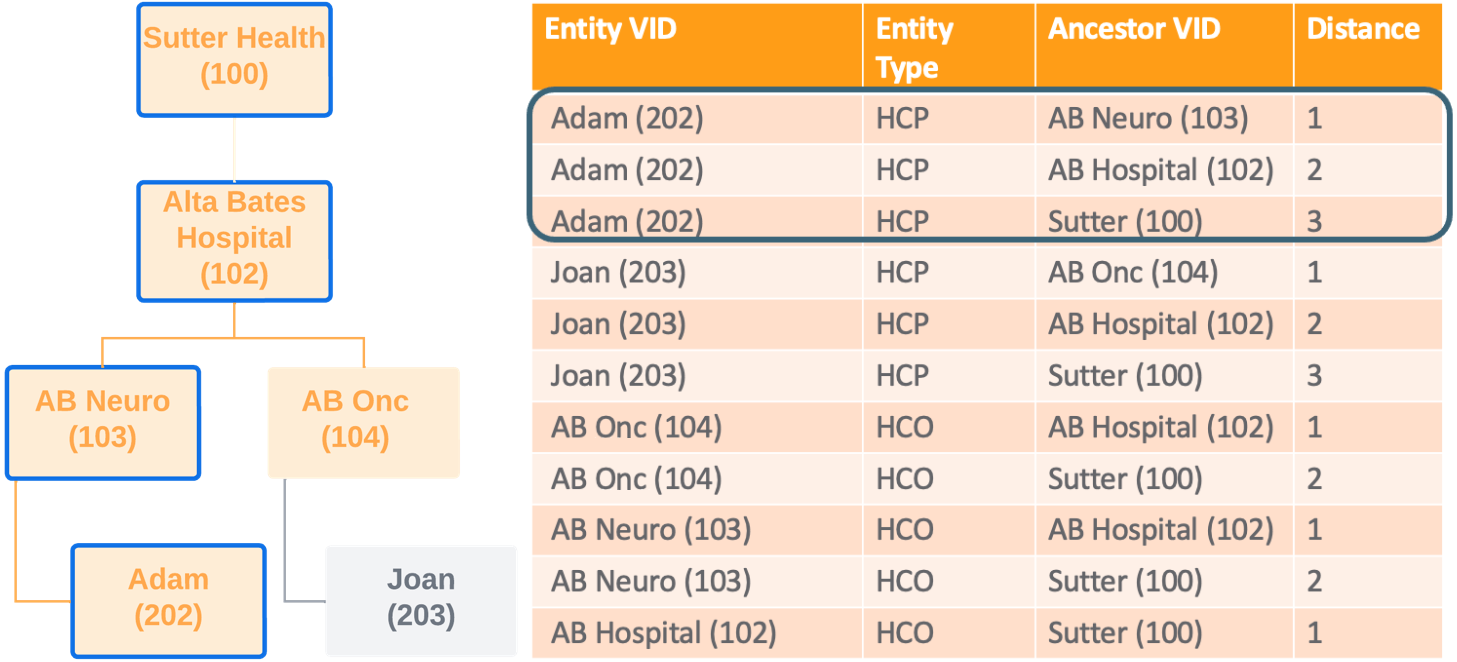Click distance 3 in Adam's Sutter row
The image size is (1457, 662).
[x=1315, y=221]
